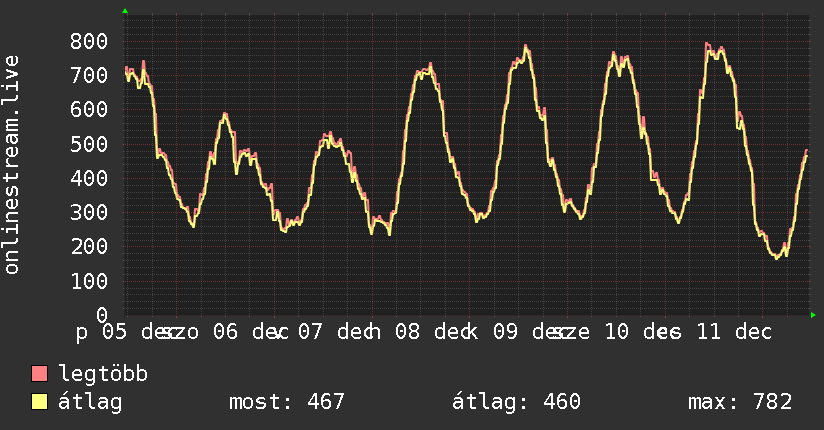The image size is (824, 430).
Task: Click the highest peak near 09 dec
Action: pos(526,46)
